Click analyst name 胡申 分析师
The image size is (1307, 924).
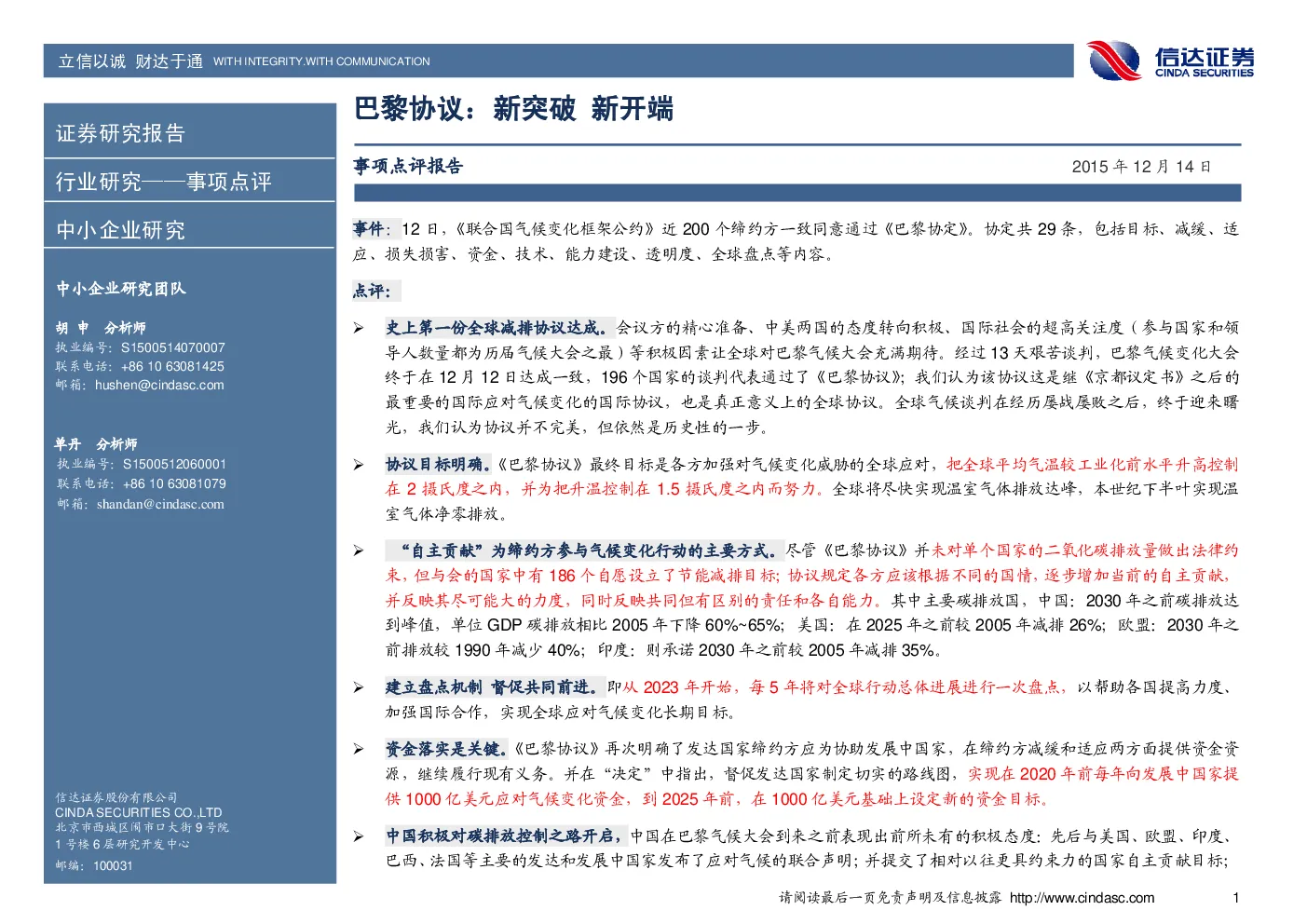pyautogui.click(x=101, y=328)
